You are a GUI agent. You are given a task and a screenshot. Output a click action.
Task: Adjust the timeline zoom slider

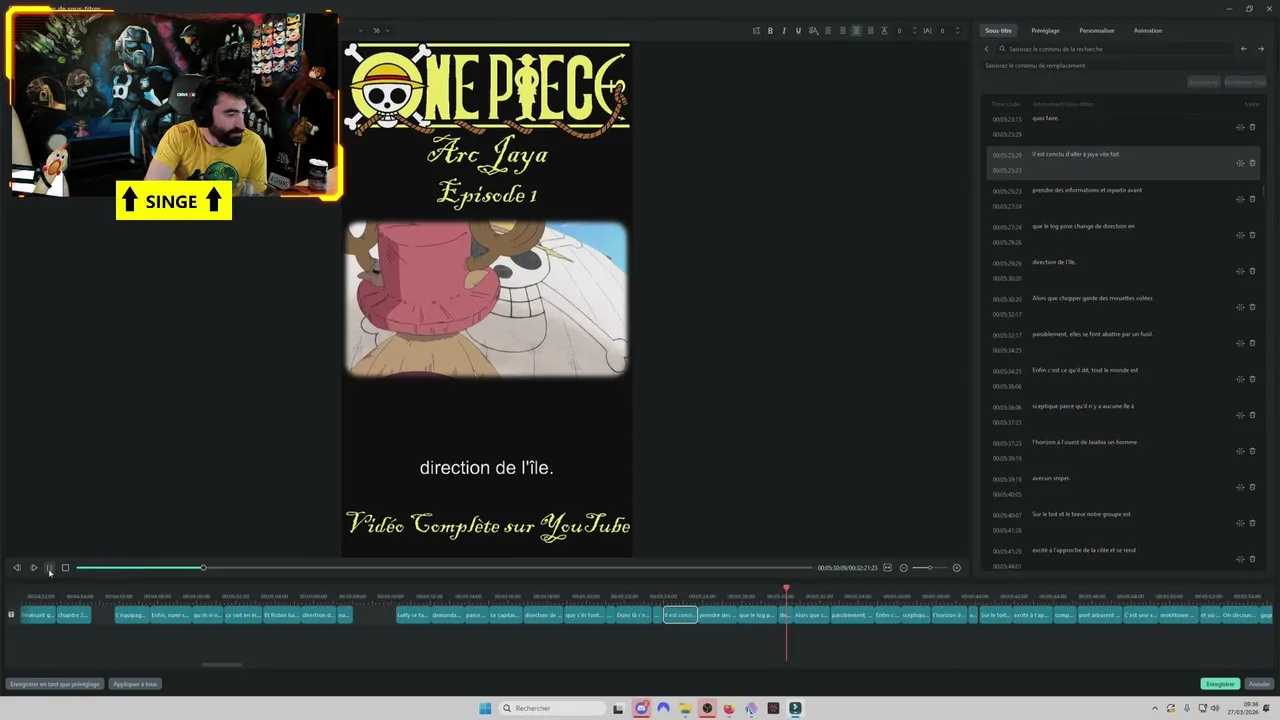929,568
